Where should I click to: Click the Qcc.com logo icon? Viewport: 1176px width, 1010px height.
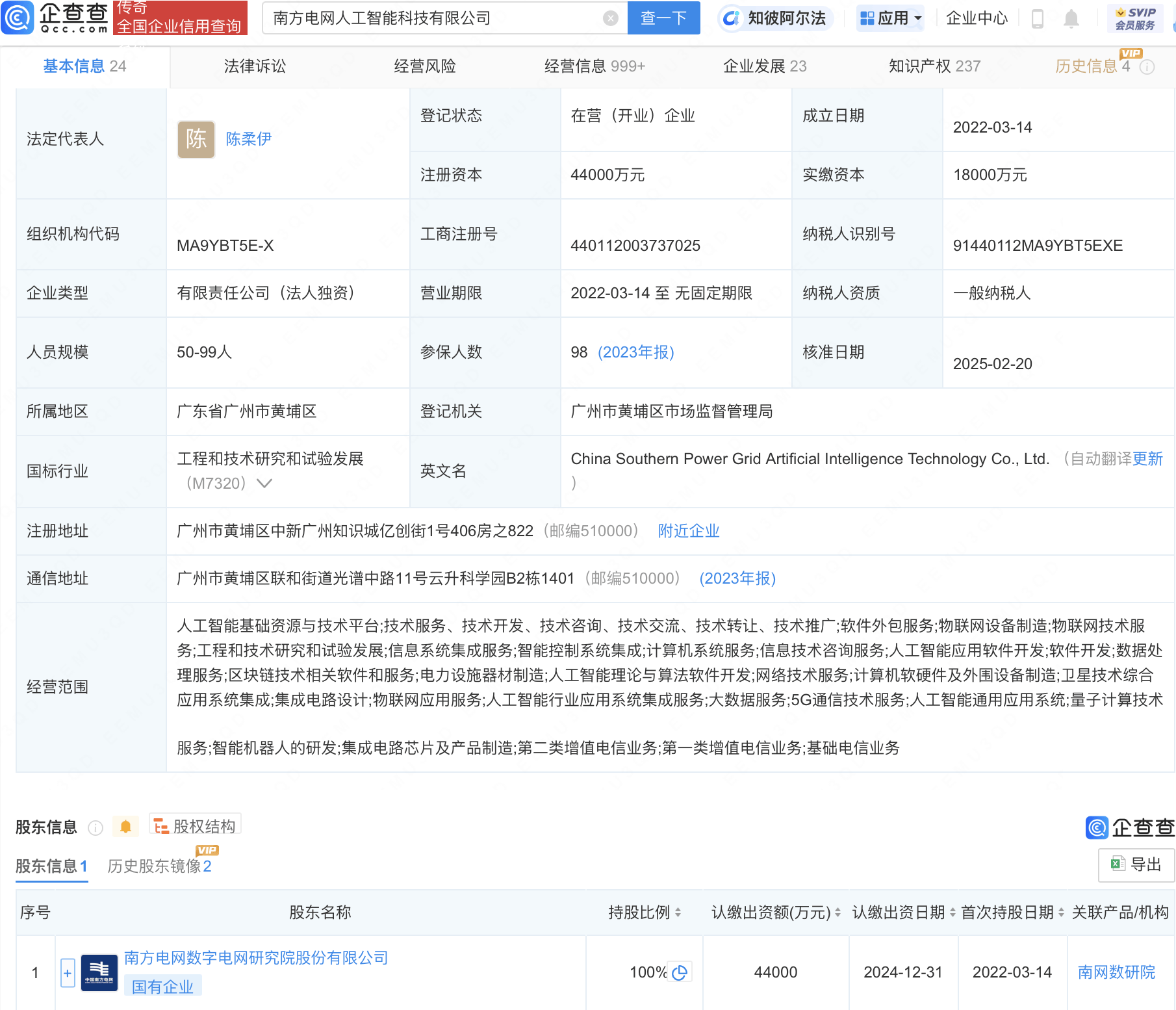[x=18, y=18]
